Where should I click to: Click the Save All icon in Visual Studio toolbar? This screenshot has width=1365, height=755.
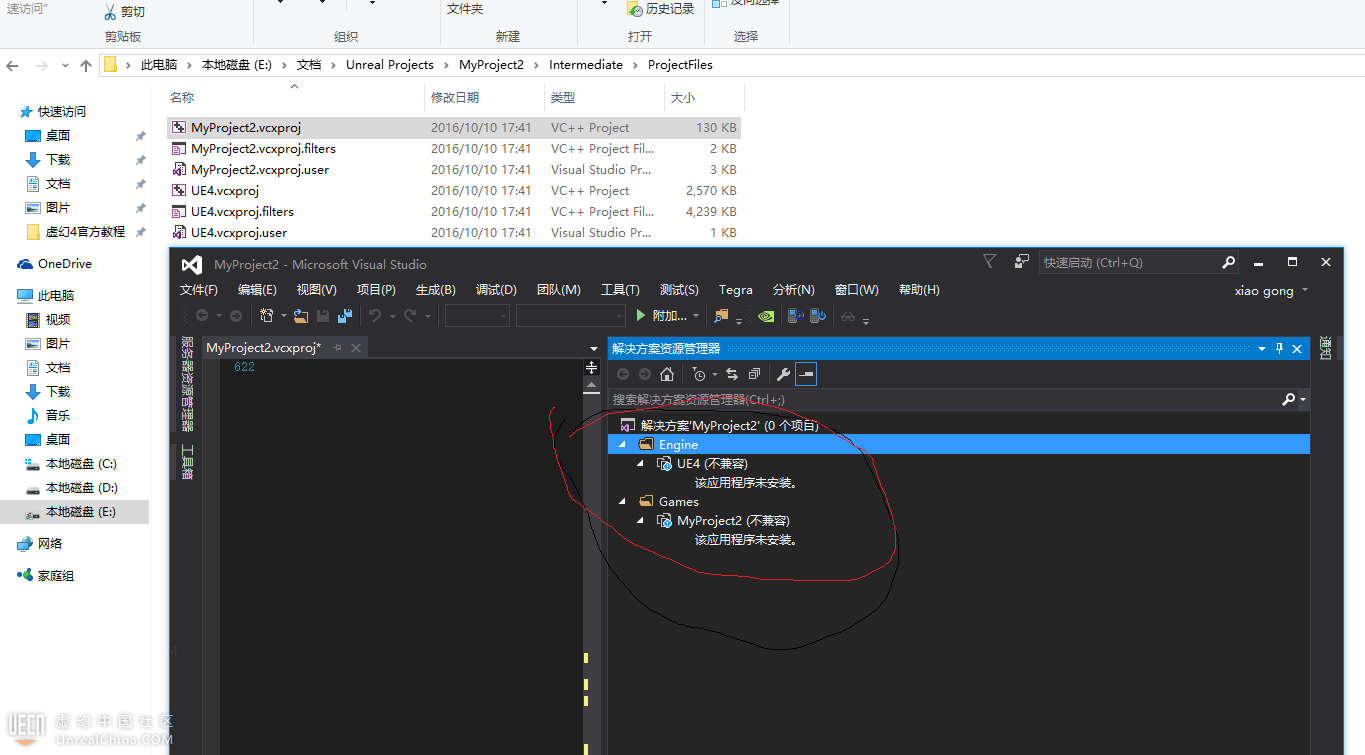(x=345, y=316)
